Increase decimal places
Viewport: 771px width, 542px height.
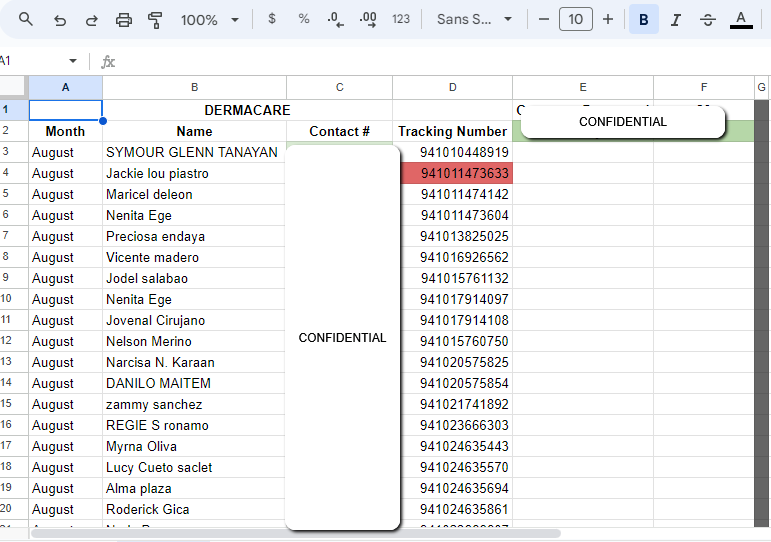coord(367,20)
